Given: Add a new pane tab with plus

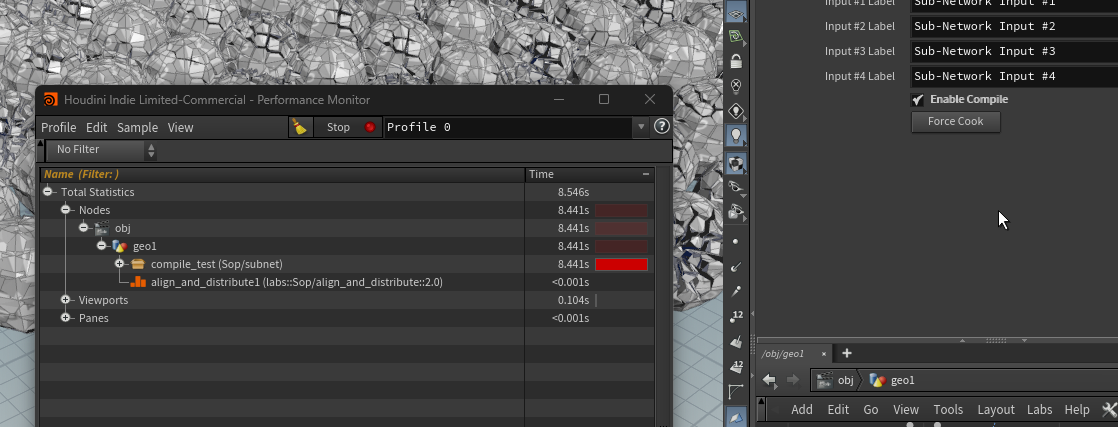Looking at the screenshot, I should click(846, 353).
